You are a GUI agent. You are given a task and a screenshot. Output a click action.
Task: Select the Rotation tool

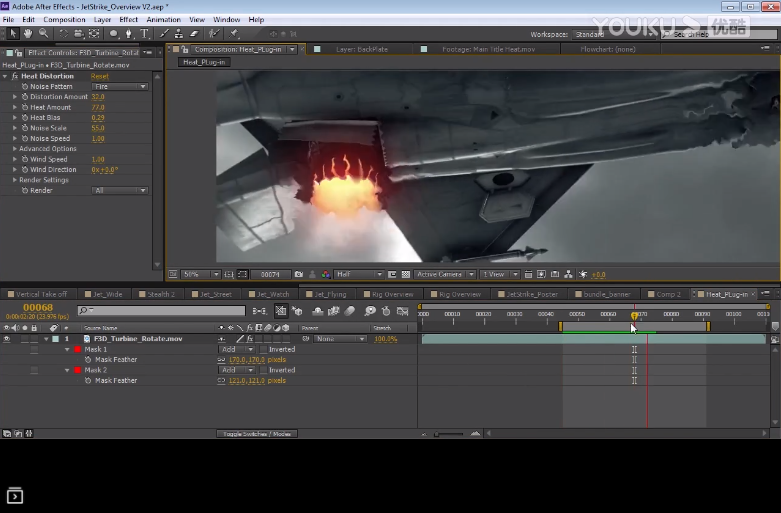click(x=63, y=33)
